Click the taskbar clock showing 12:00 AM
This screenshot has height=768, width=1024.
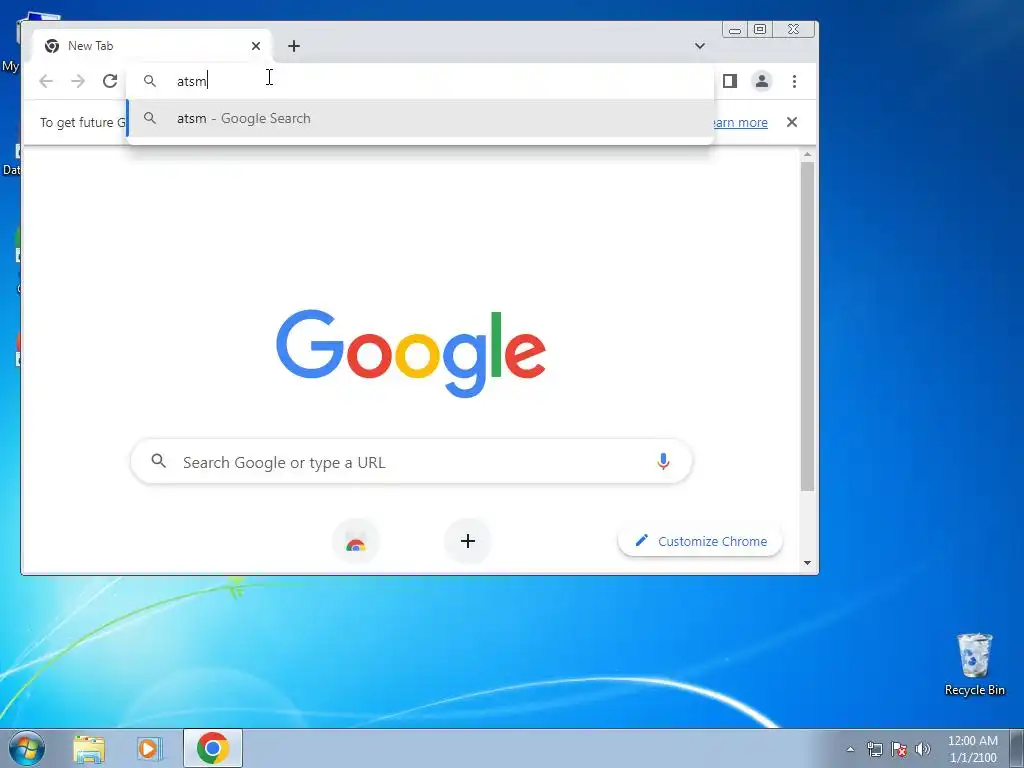972,749
